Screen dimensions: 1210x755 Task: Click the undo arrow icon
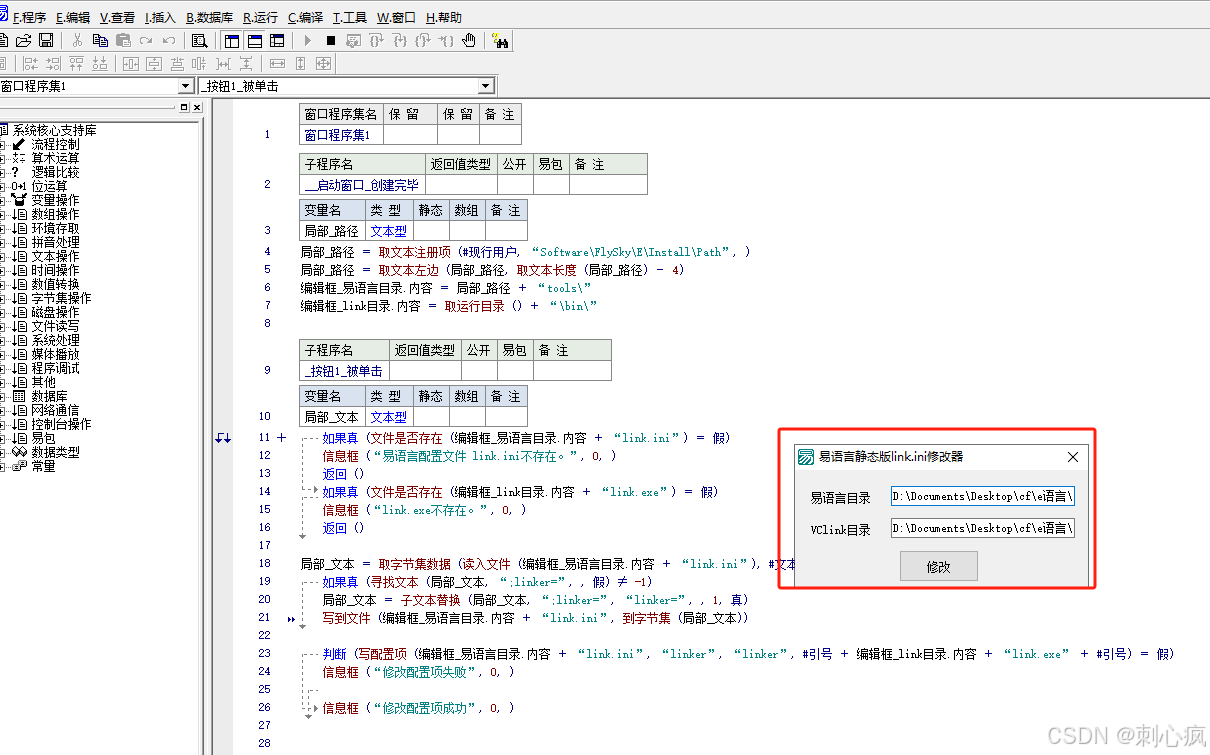click(169, 40)
